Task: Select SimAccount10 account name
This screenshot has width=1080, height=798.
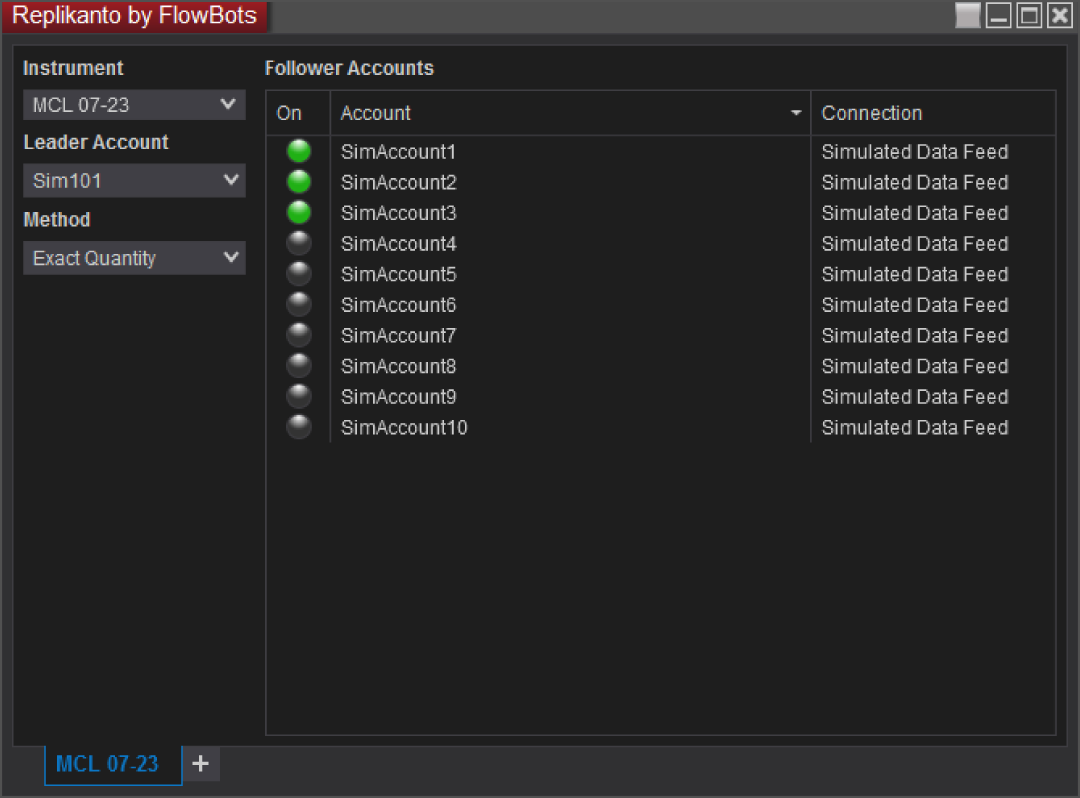Action: tap(404, 428)
